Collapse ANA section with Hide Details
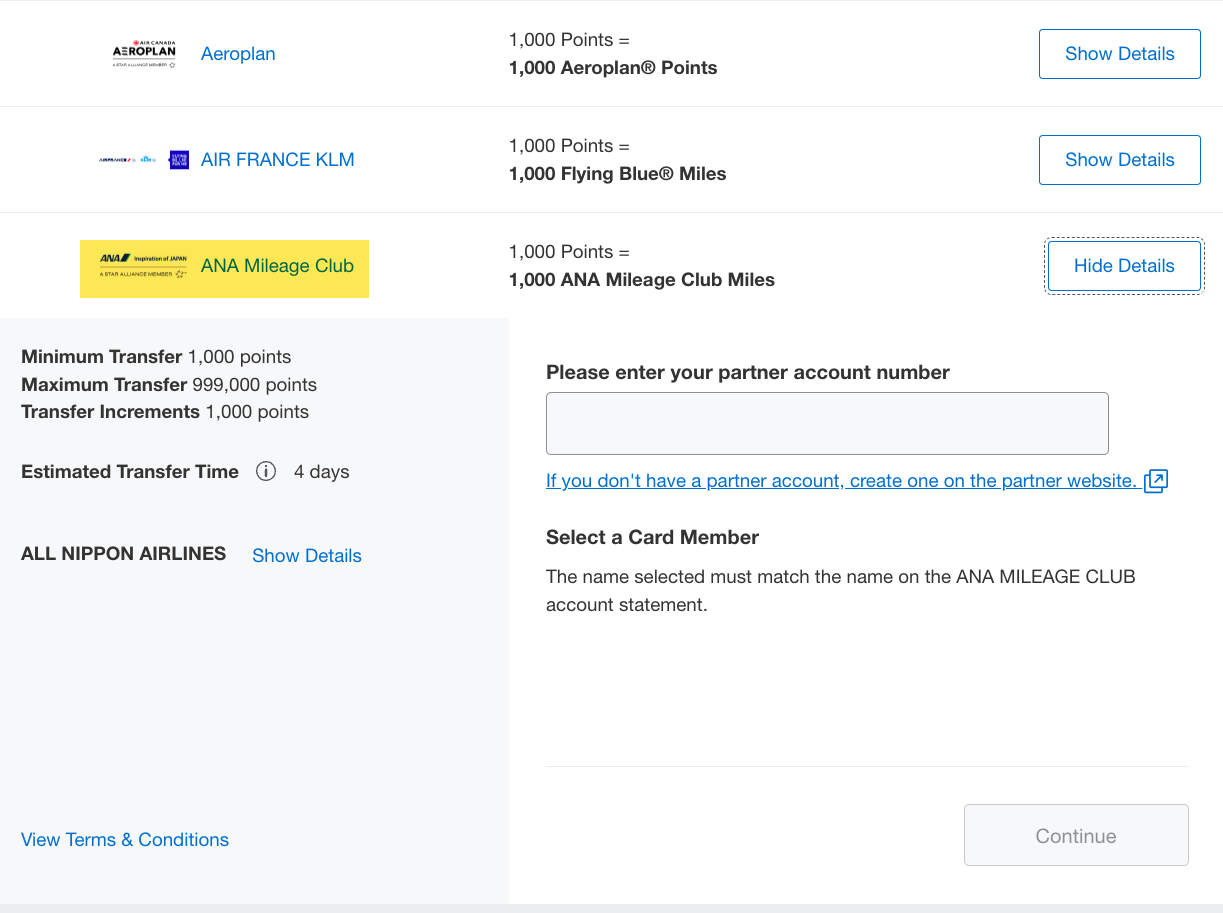Screen dimensions: 1223x913 click(1124, 266)
